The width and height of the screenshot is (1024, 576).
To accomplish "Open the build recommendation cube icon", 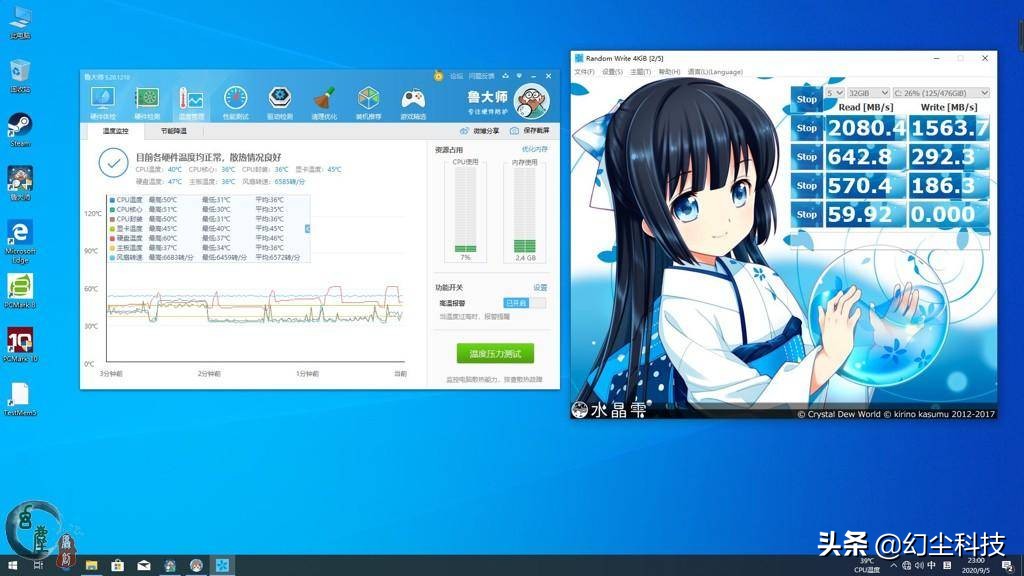I will [x=368, y=103].
